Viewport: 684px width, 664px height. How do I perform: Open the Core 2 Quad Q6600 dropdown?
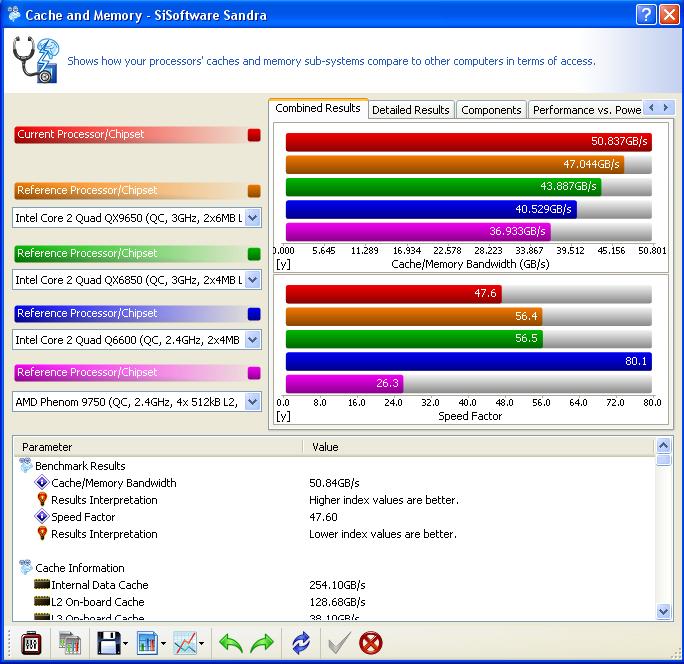tap(253, 339)
